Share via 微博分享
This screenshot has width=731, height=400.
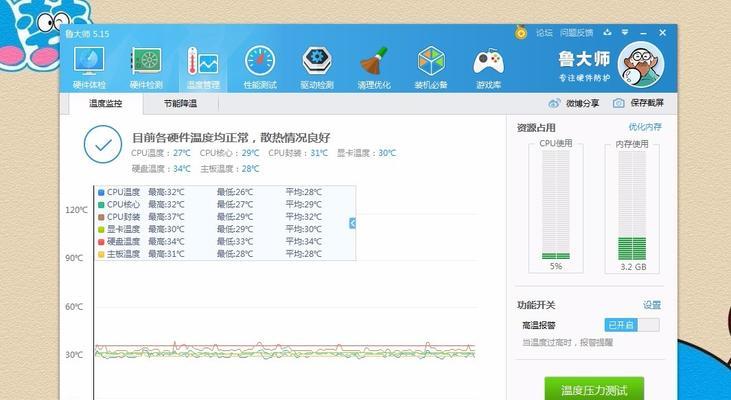coord(574,103)
